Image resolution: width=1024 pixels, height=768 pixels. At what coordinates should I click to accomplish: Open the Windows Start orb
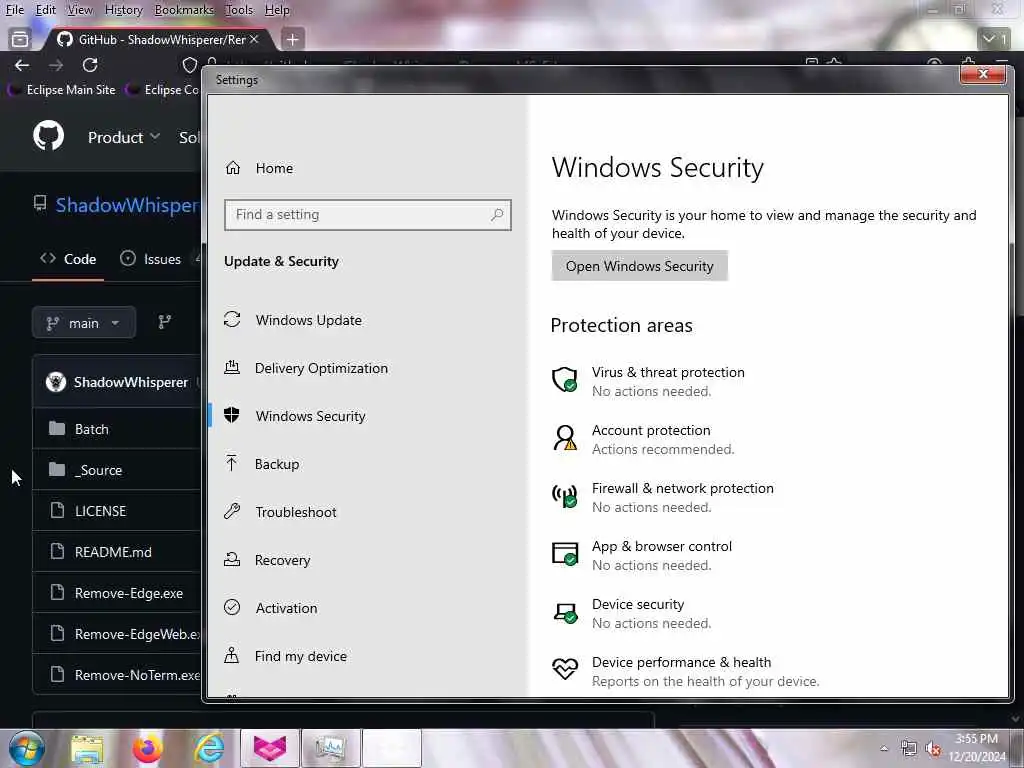click(x=27, y=748)
